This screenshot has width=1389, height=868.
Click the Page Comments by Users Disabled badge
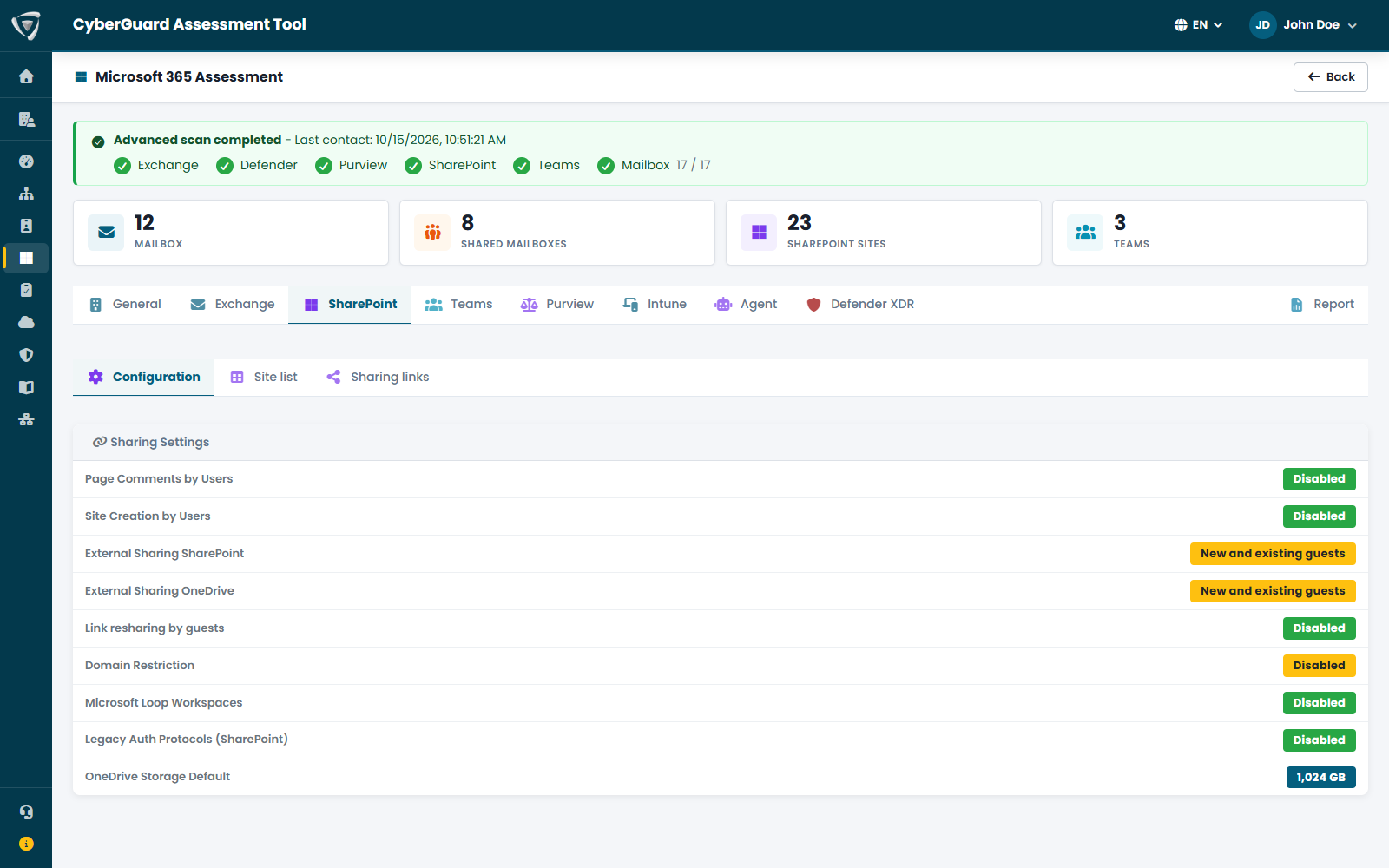[1319, 479]
